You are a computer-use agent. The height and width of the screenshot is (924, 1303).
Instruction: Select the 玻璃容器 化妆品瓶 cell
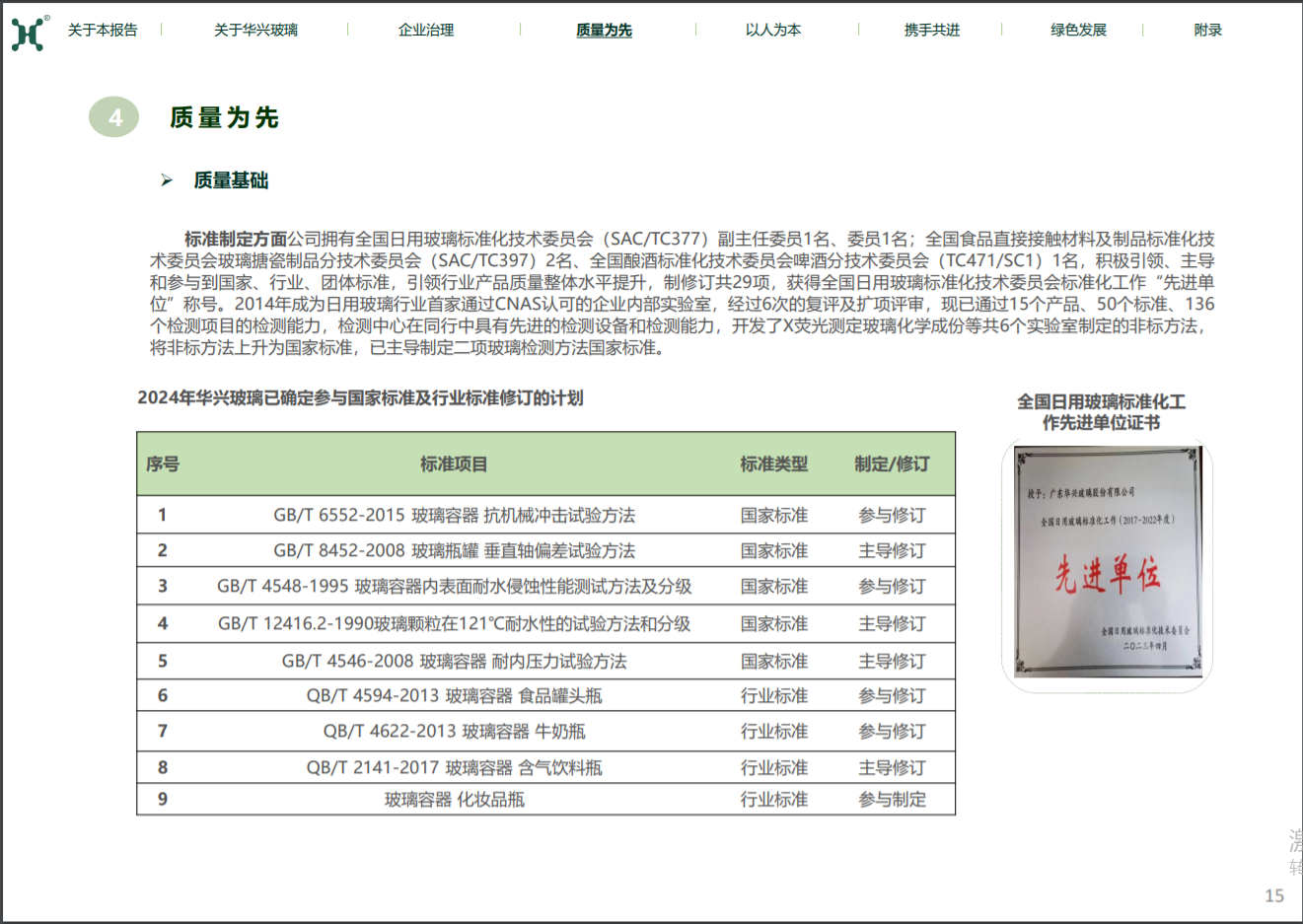[x=455, y=800]
